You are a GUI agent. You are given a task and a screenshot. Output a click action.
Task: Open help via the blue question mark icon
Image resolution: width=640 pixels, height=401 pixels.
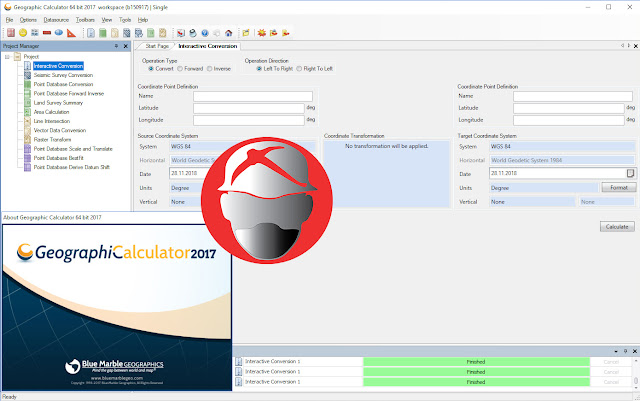point(205,33)
